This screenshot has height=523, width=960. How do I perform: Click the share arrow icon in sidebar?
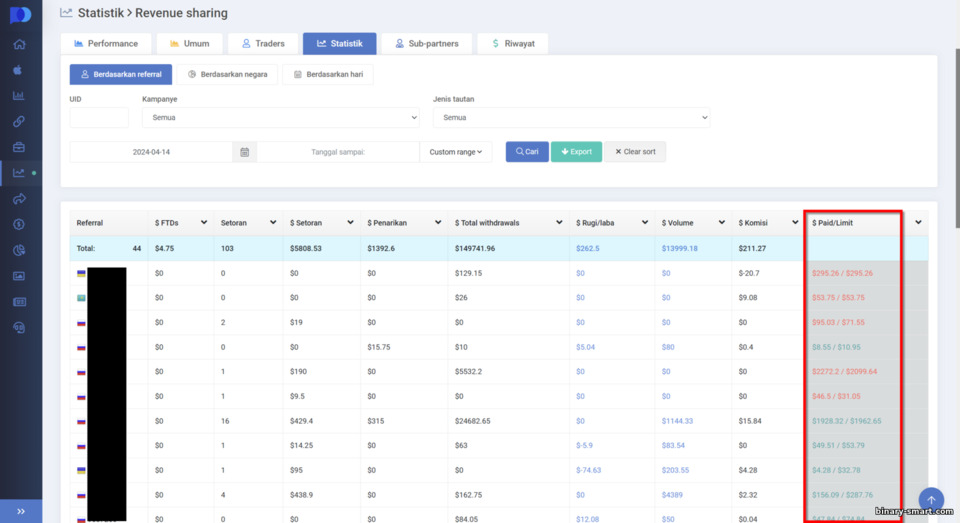coord(19,198)
